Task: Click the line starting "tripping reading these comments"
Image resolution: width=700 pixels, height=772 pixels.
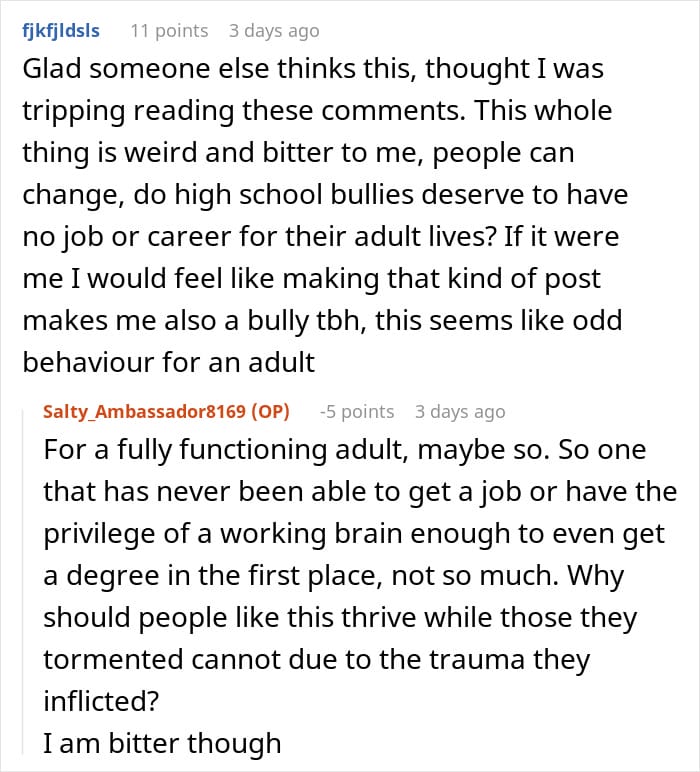Action: 317,109
